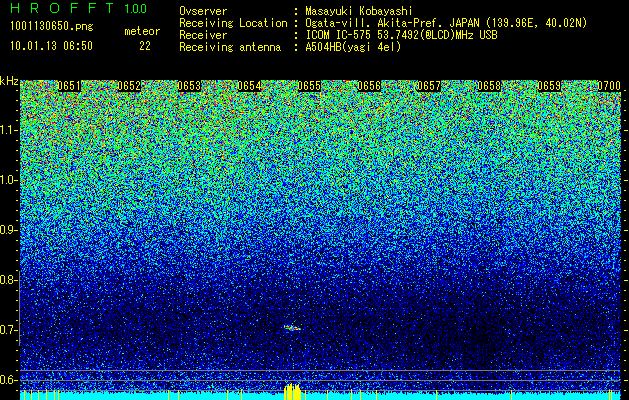Click the meteor echo blip in the spectrogram

292,328
